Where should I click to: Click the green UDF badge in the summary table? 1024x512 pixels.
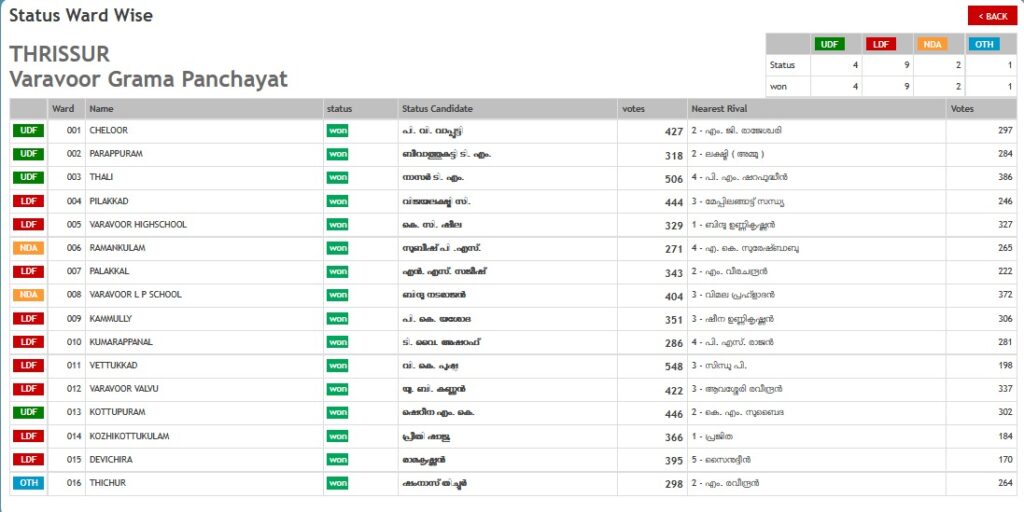829,44
